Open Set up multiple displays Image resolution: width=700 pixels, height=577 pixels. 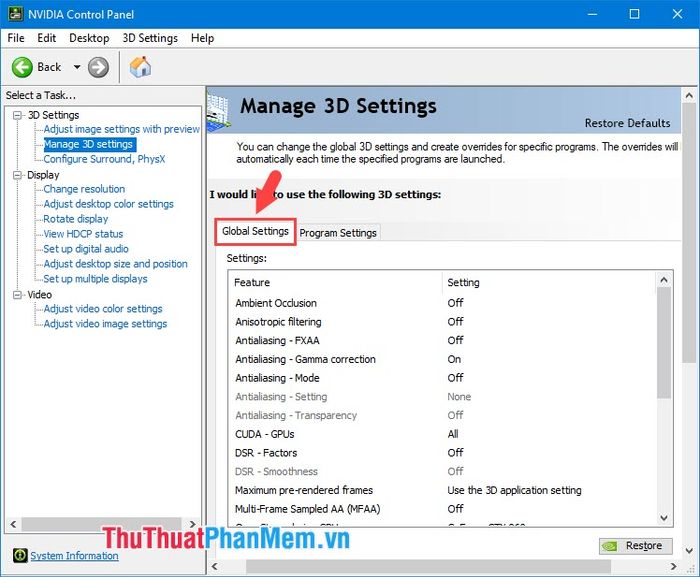[x=96, y=279]
